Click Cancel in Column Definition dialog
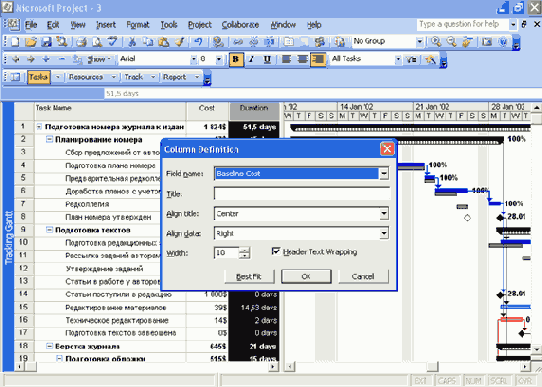The width and height of the screenshot is (542, 387). (x=363, y=276)
